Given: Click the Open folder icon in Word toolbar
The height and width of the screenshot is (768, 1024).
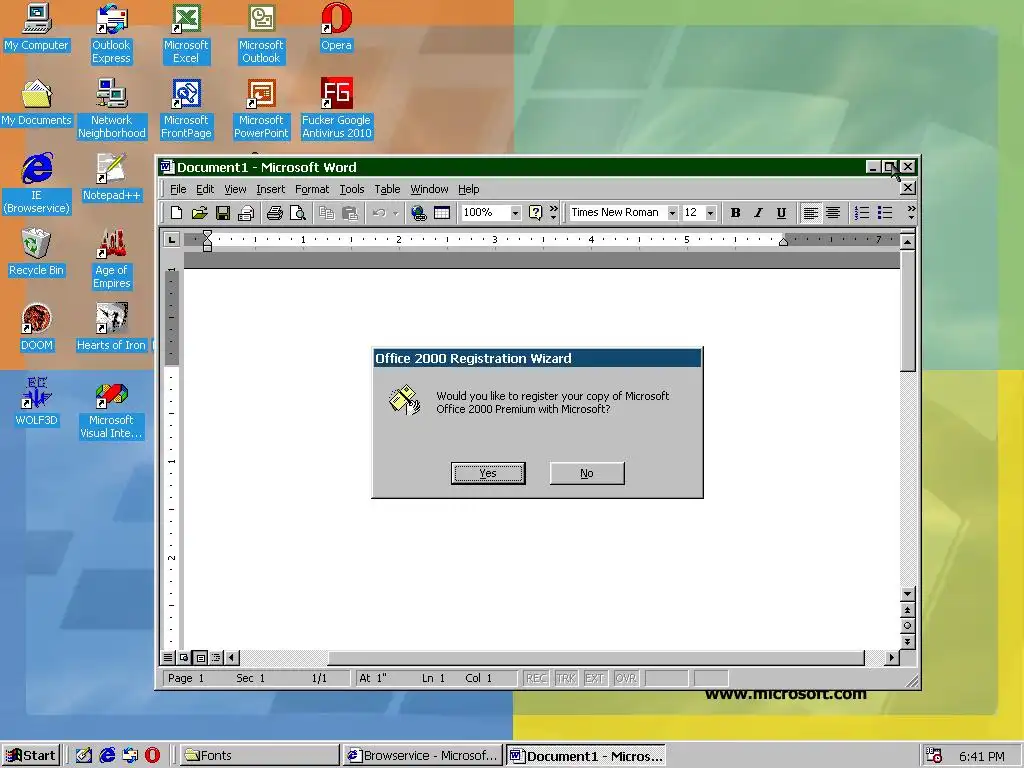Looking at the screenshot, I should click(199, 213).
